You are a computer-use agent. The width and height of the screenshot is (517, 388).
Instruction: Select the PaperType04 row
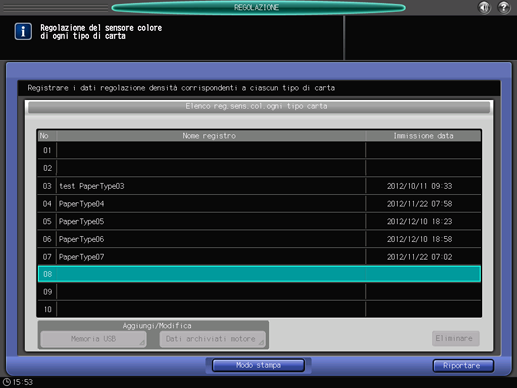click(259, 204)
